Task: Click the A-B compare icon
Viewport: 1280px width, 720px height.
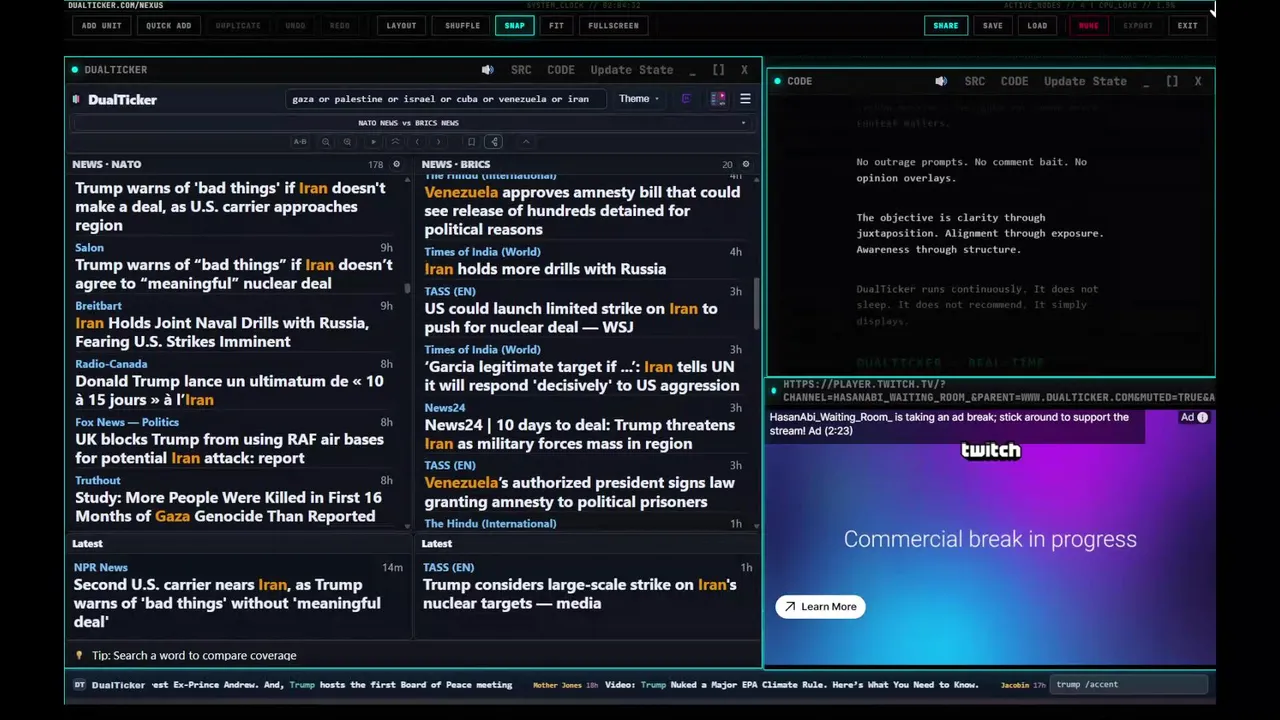Action: (x=300, y=142)
